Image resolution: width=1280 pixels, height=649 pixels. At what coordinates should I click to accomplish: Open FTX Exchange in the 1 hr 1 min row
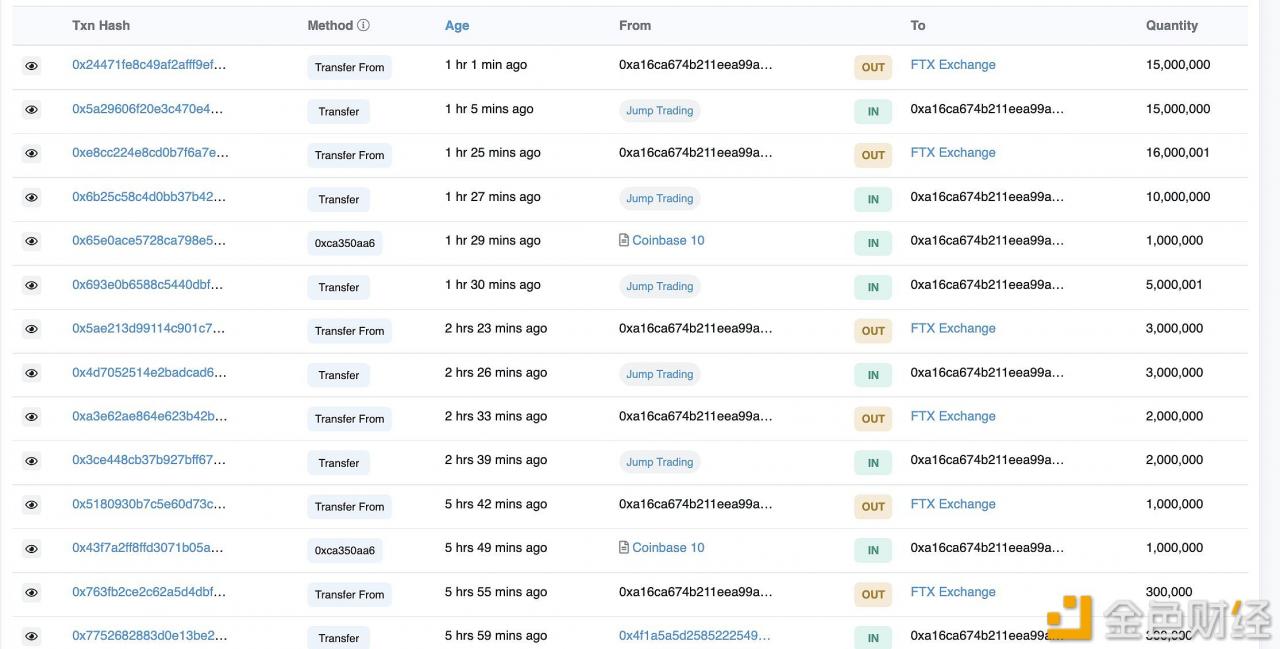[953, 65]
